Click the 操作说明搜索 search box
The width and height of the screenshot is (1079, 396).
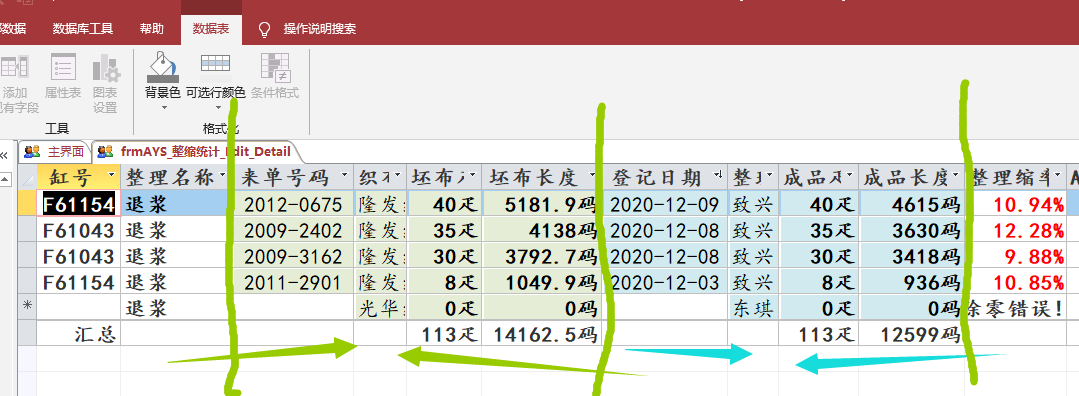coord(319,29)
